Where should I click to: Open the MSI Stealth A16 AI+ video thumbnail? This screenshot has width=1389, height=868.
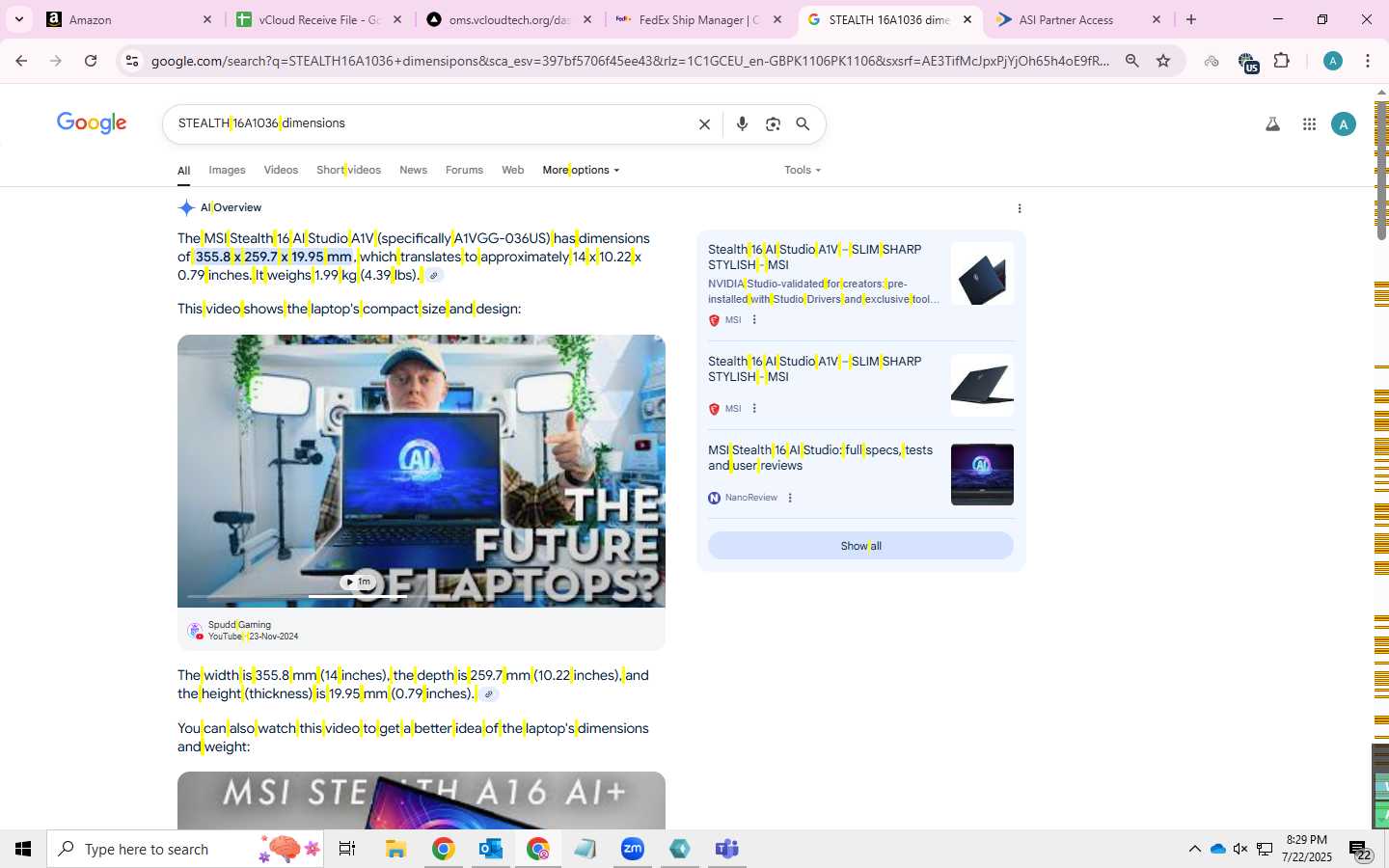pos(422,800)
